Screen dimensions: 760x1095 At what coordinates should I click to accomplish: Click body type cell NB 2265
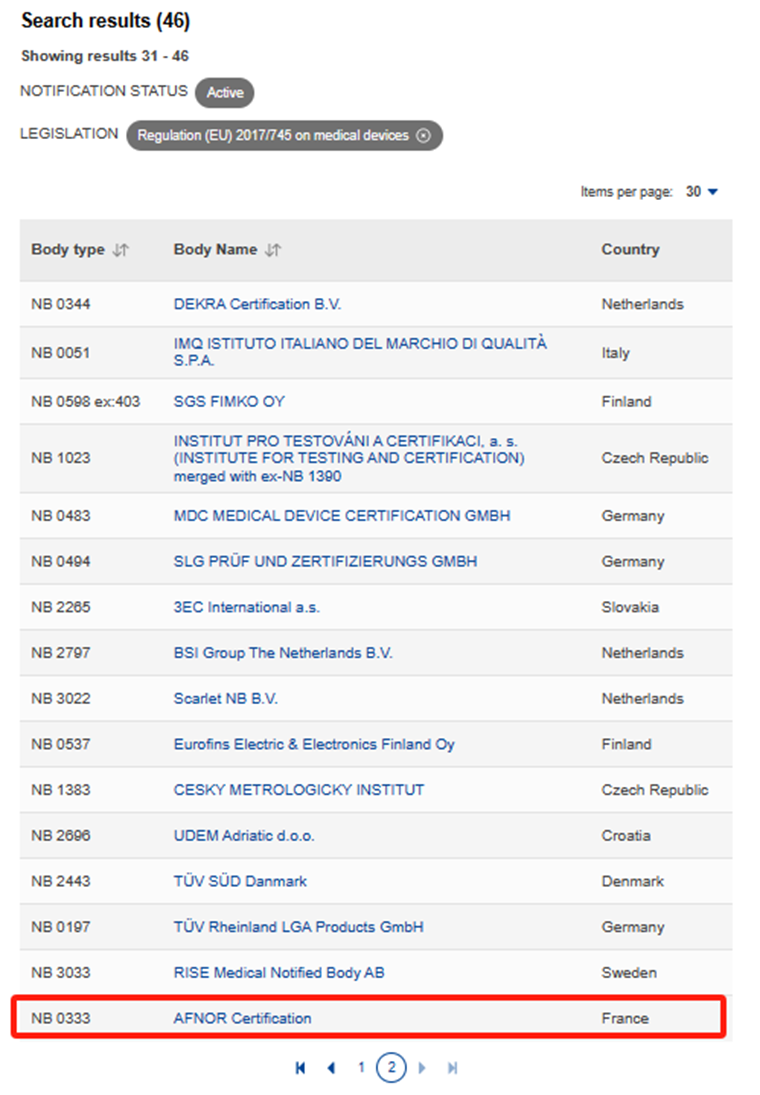point(61,608)
